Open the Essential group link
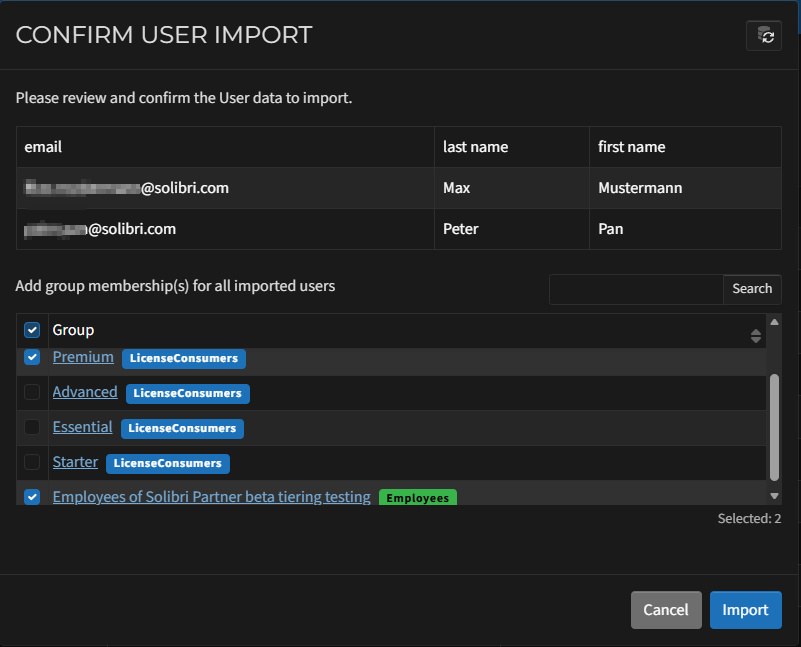Image resolution: width=801 pixels, height=647 pixels. click(82, 427)
